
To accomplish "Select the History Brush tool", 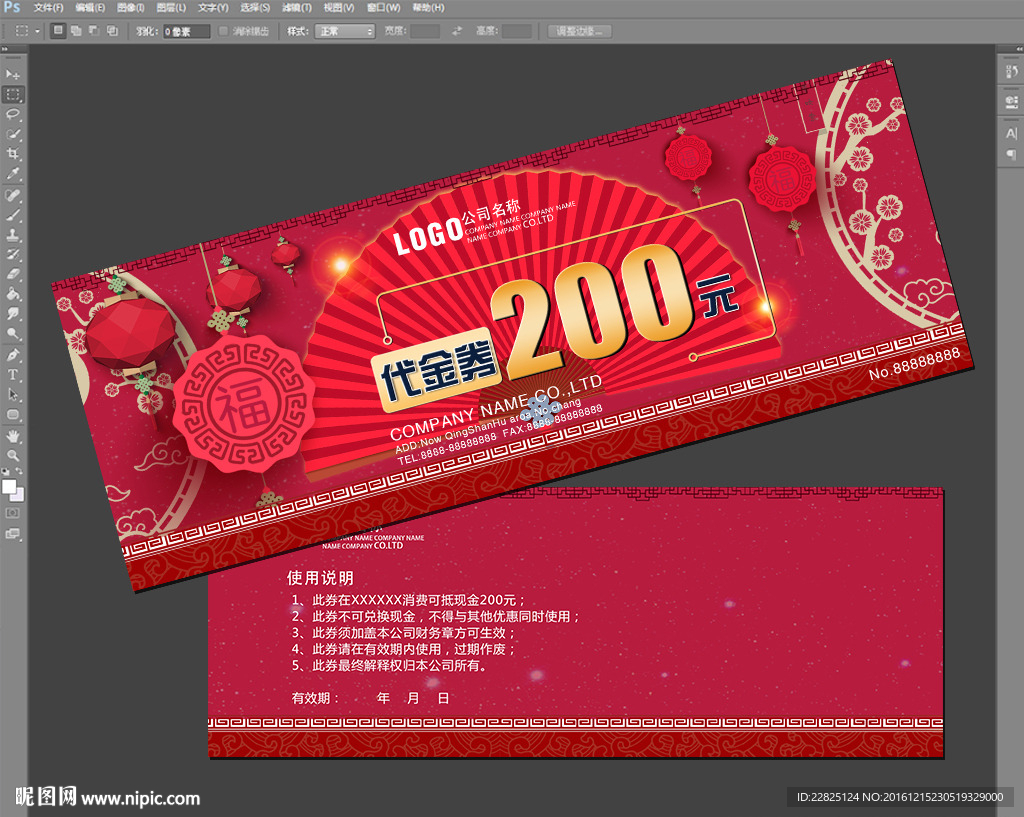I will click(x=12, y=254).
